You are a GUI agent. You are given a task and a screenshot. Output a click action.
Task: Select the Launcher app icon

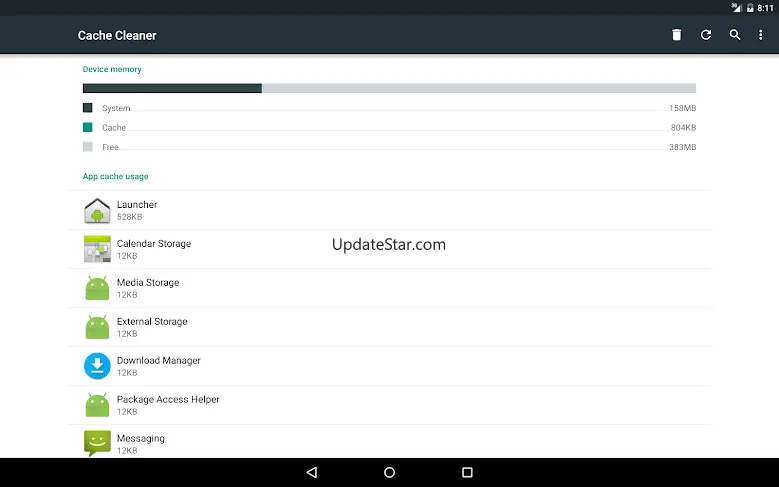(97, 210)
